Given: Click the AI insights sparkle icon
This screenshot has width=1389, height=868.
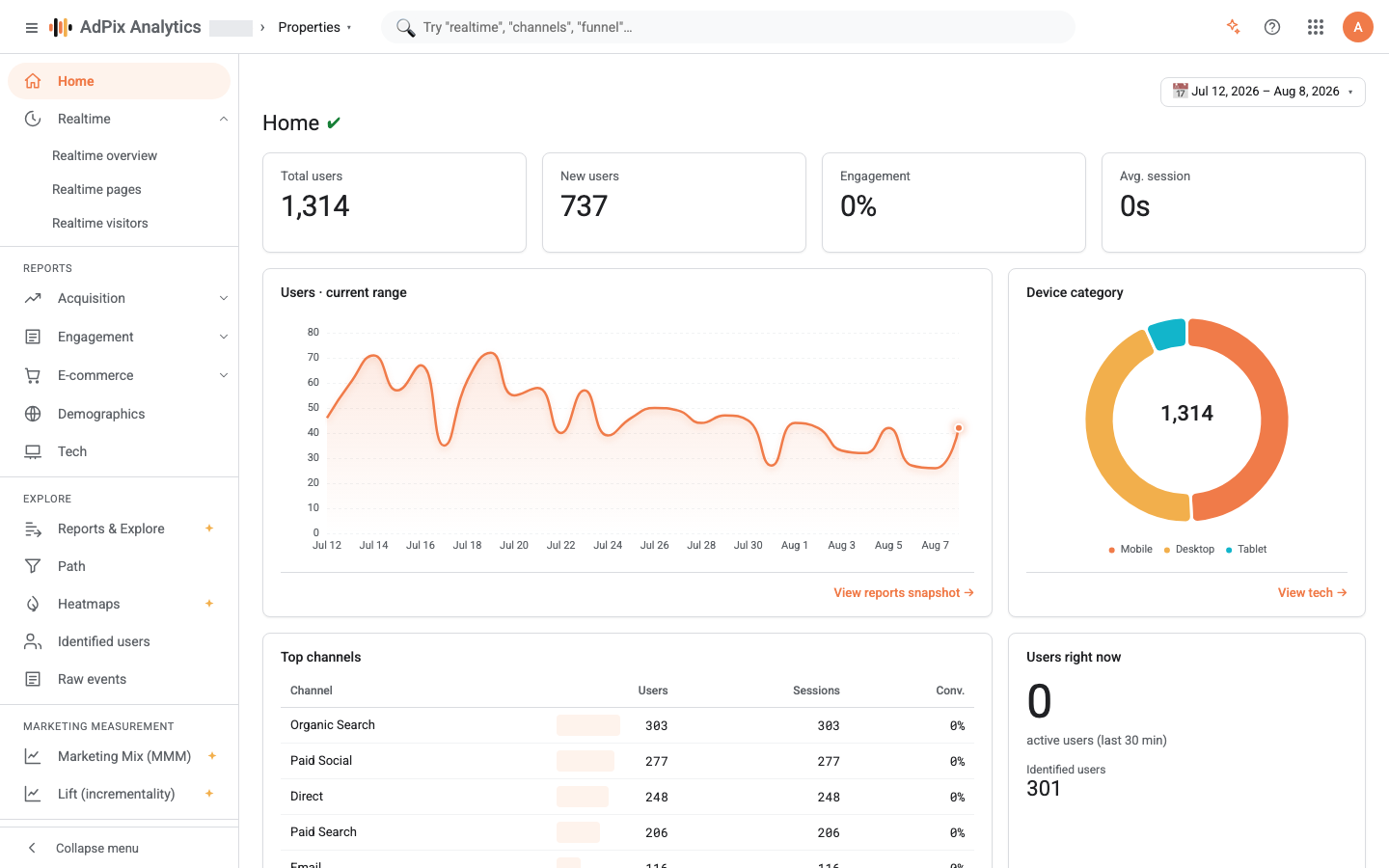Looking at the screenshot, I should pos(1233,27).
